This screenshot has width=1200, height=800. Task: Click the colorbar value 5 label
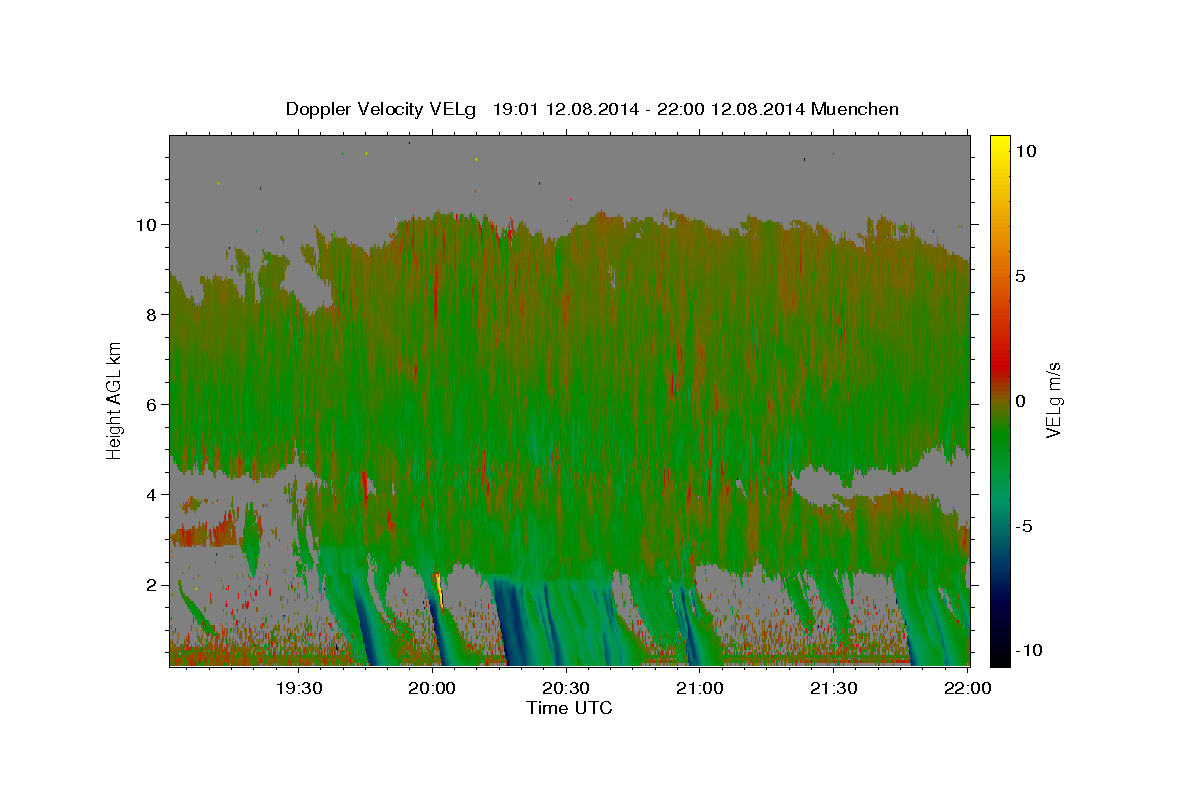1020,275
